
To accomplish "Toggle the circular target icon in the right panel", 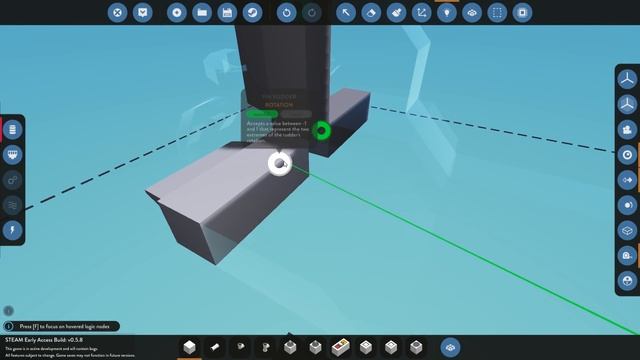I will 627,155.
